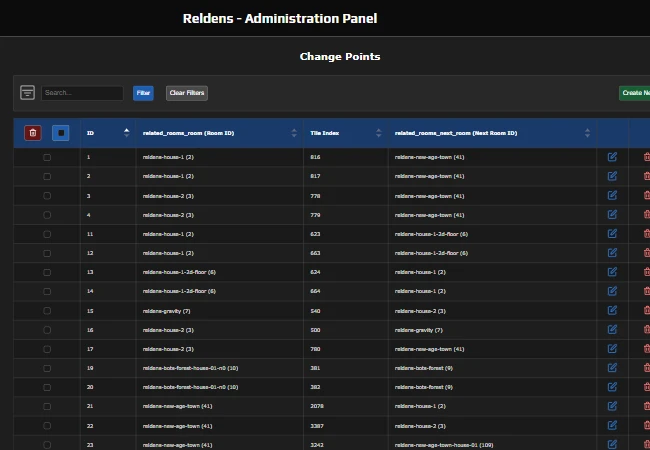The image size is (650, 450).
Task: Click 'reldens-new-age-town (41)' next room in row 4
Action: [429, 215]
